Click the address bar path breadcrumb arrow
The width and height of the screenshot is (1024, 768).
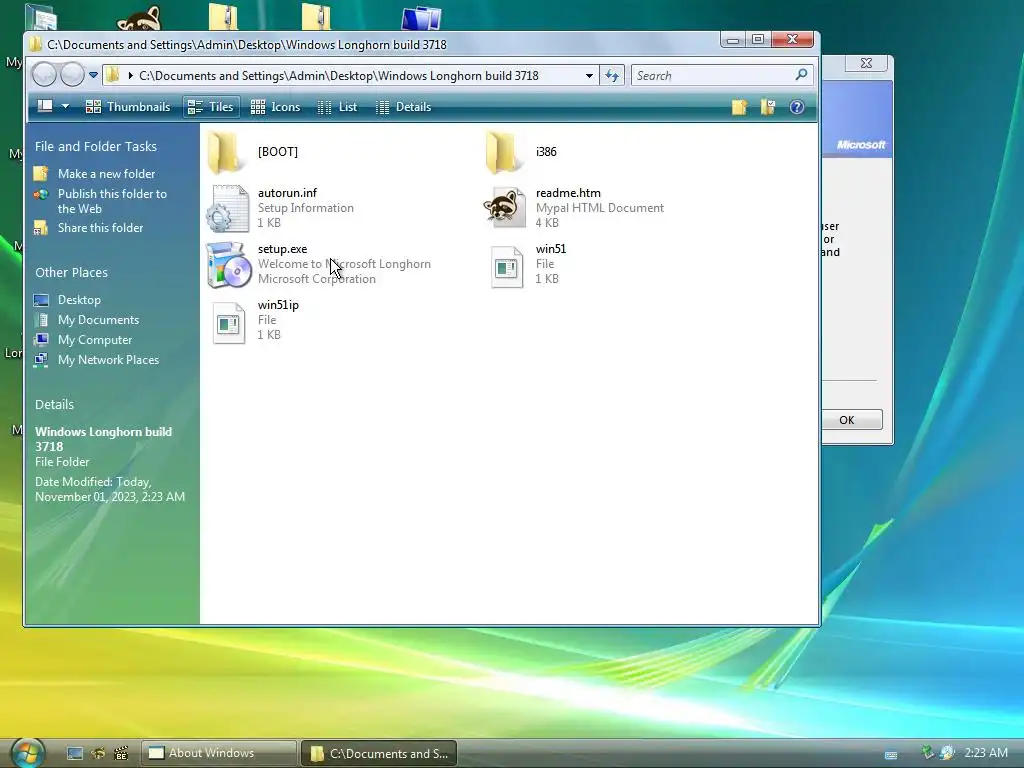pos(131,76)
